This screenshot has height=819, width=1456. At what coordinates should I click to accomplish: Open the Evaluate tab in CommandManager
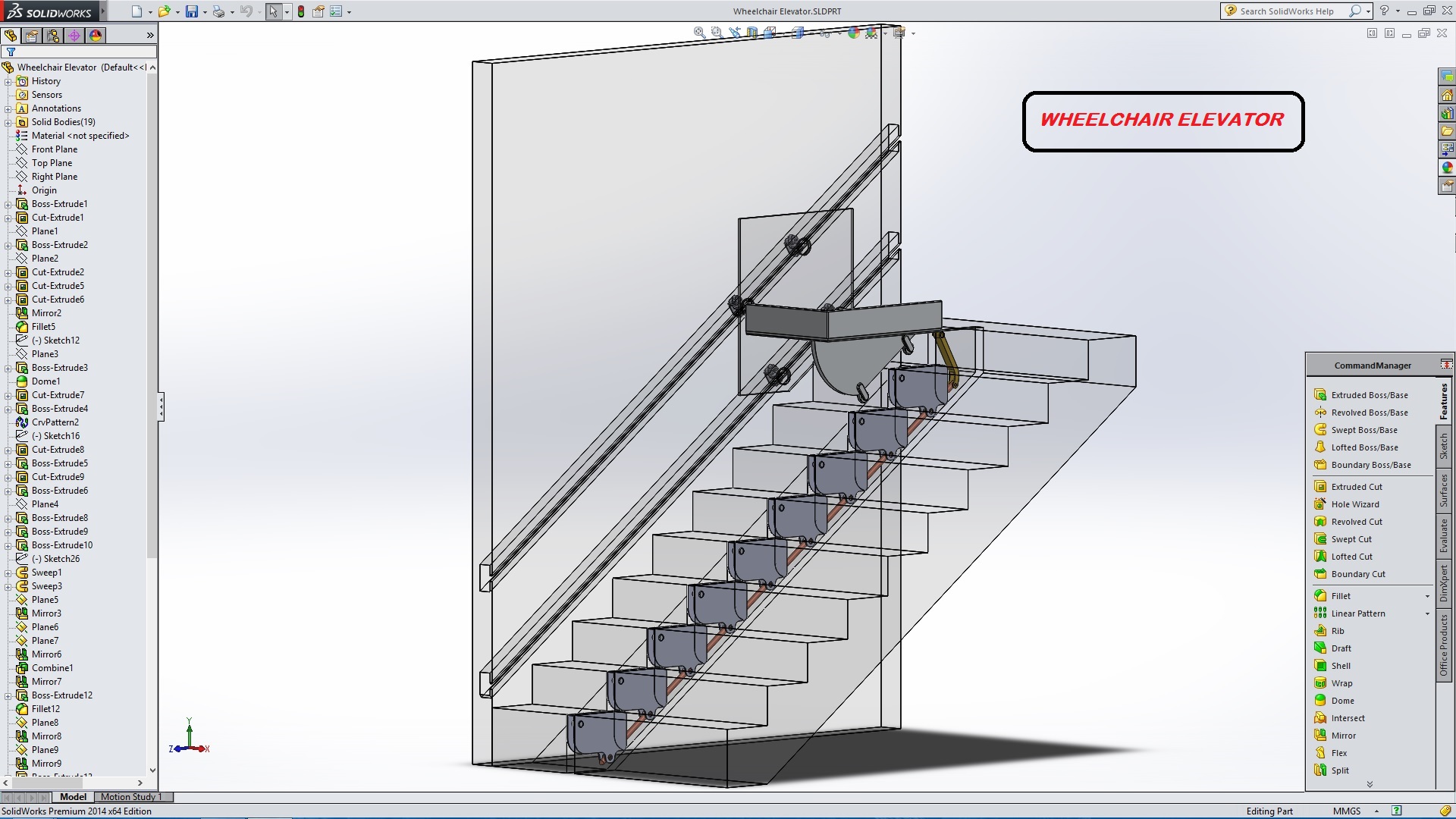click(1444, 535)
